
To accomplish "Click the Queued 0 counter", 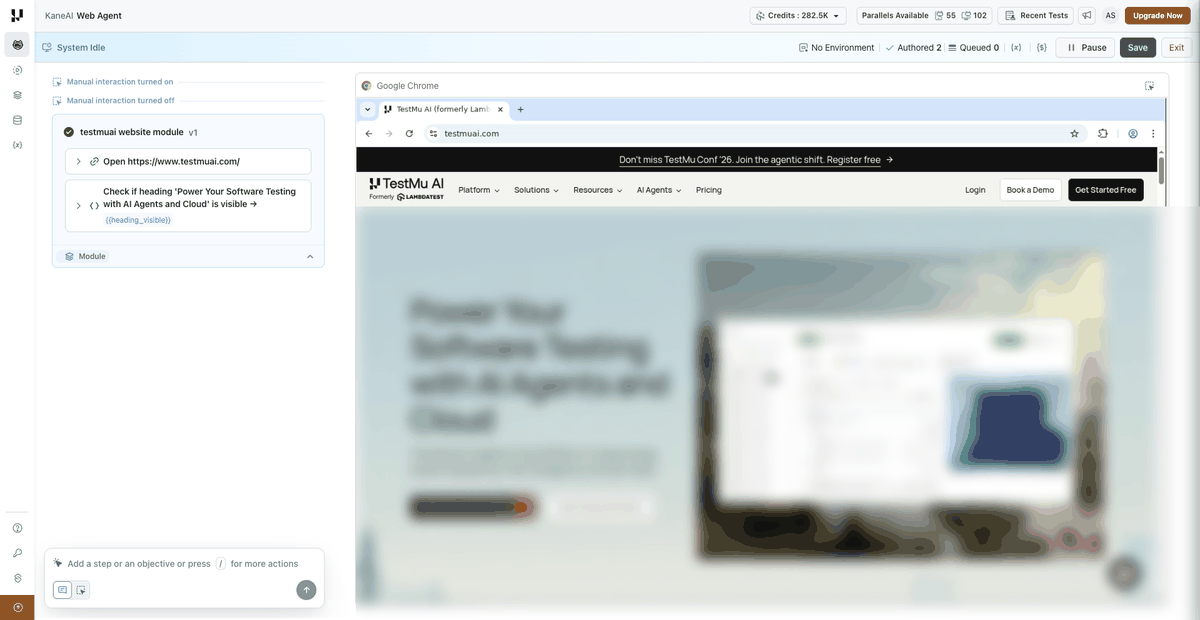I will (974, 48).
